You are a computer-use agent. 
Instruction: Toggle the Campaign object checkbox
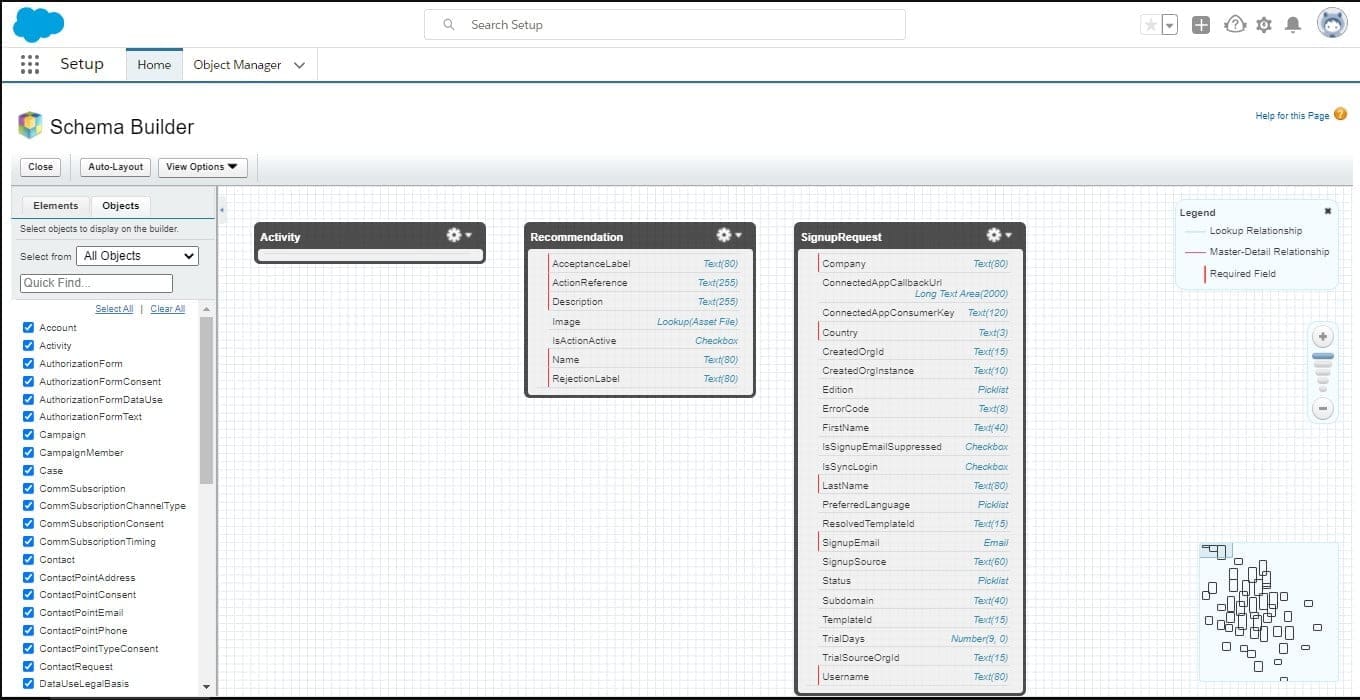click(28, 435)
